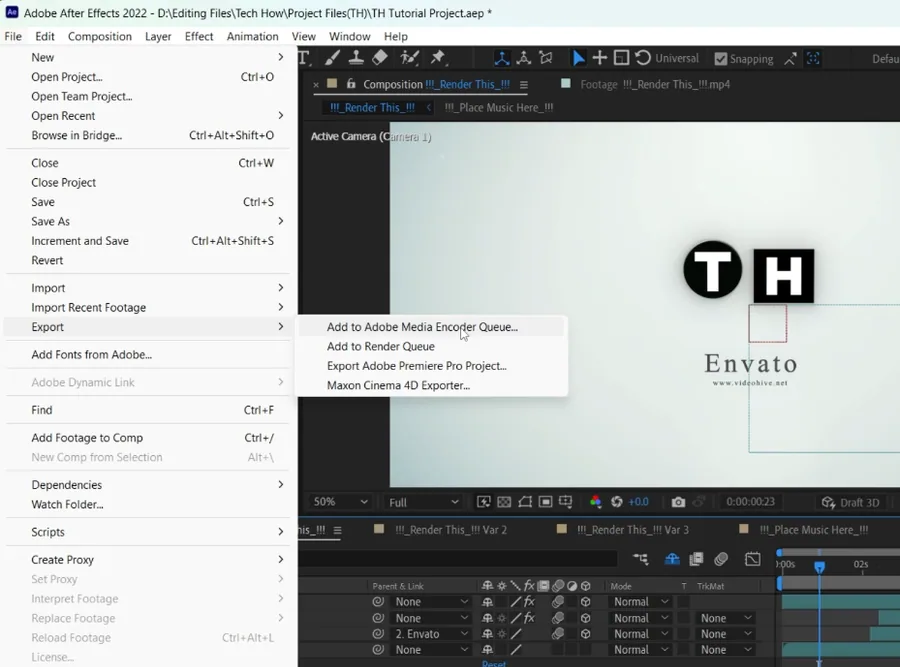Toggle the Transparency Grid in viewer

pos(504,502)
